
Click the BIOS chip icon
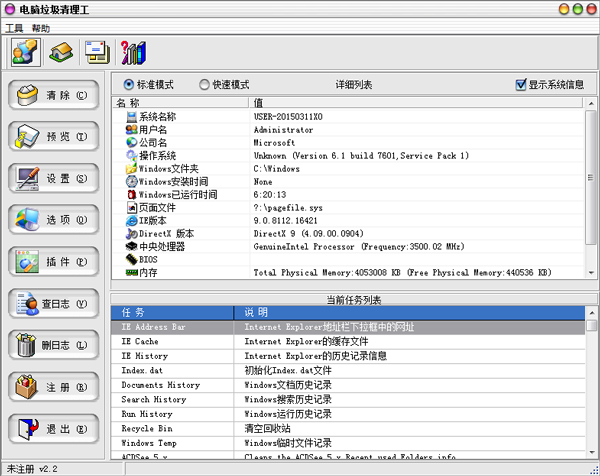(x=132, y=259)
